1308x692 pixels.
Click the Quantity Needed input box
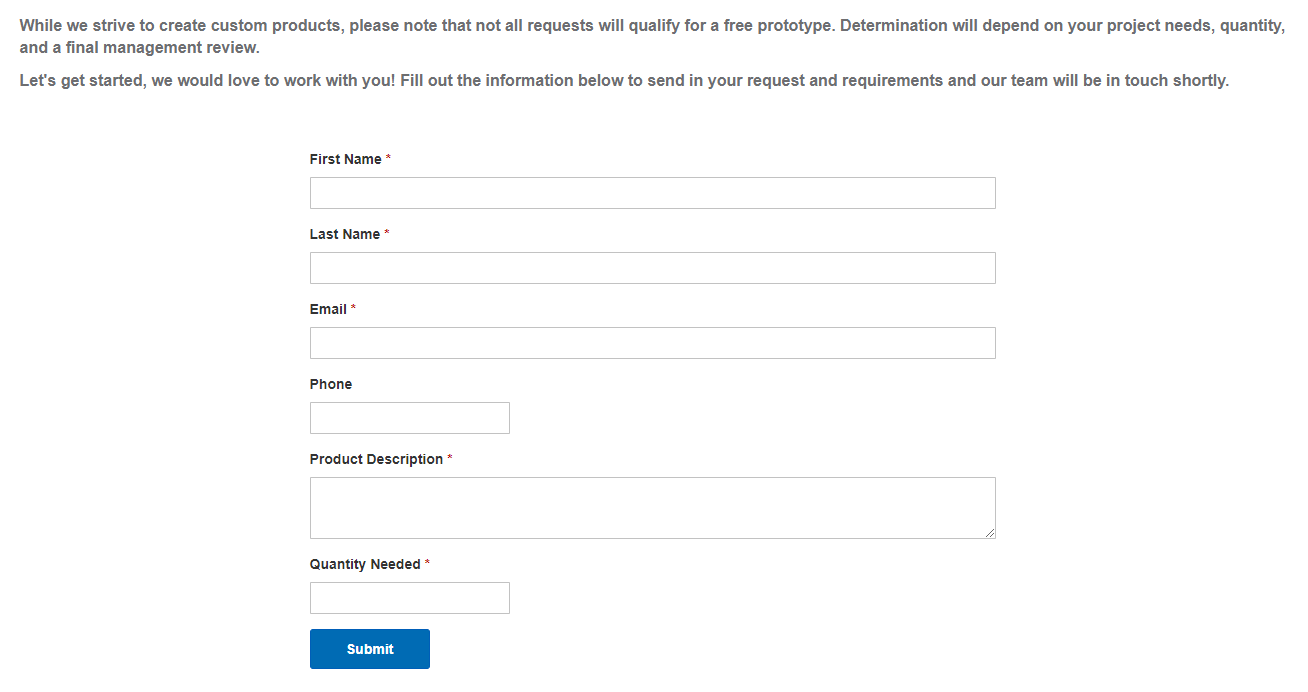410,598
